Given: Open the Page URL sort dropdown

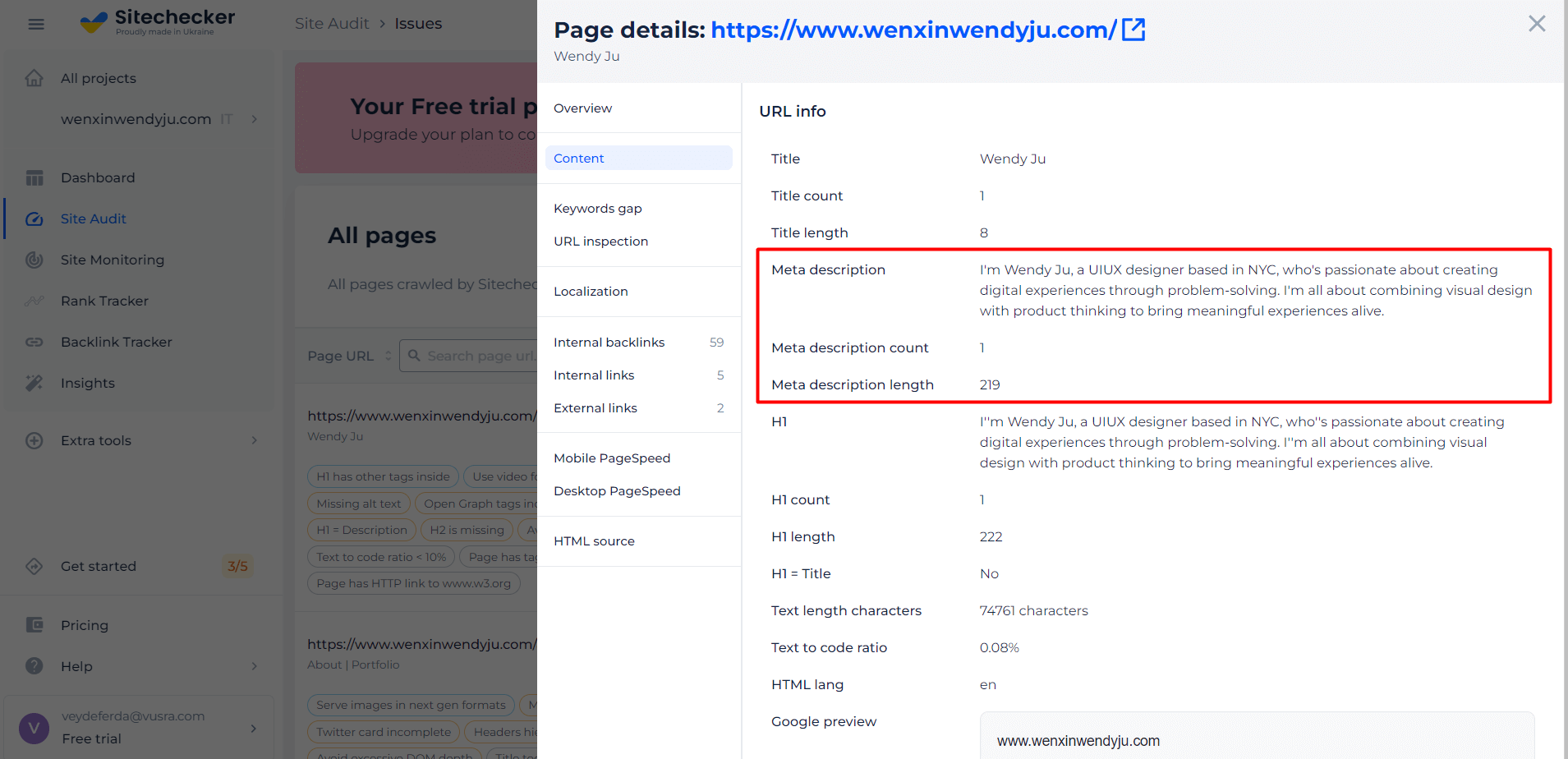Looking at the screenshot, I should click(x=388, y=356).
